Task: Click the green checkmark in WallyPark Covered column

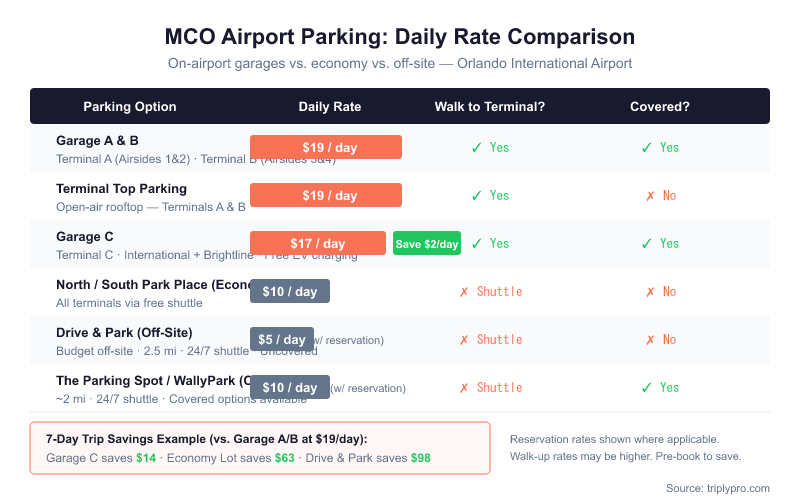Action: click(646, 388)
